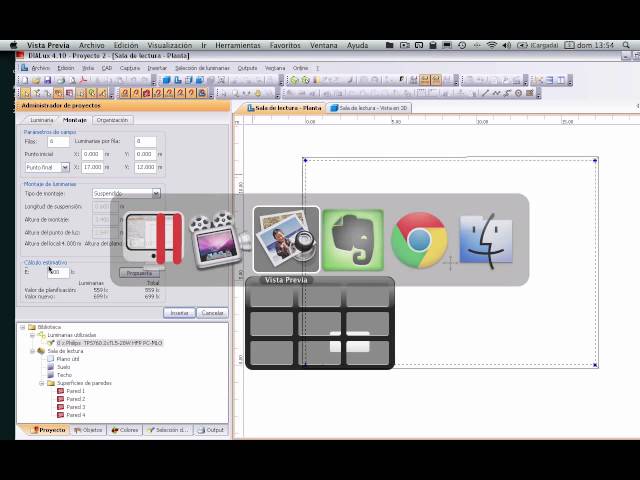Click the Filas input field
This screenshot has width=640, height=480.
pos(58,141)
